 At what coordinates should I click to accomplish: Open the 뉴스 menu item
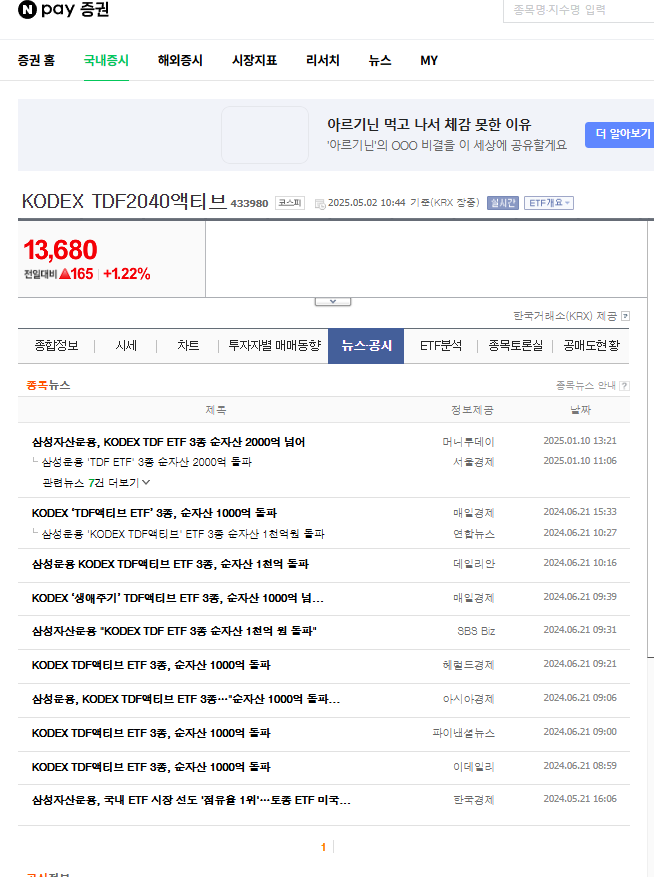380,60
